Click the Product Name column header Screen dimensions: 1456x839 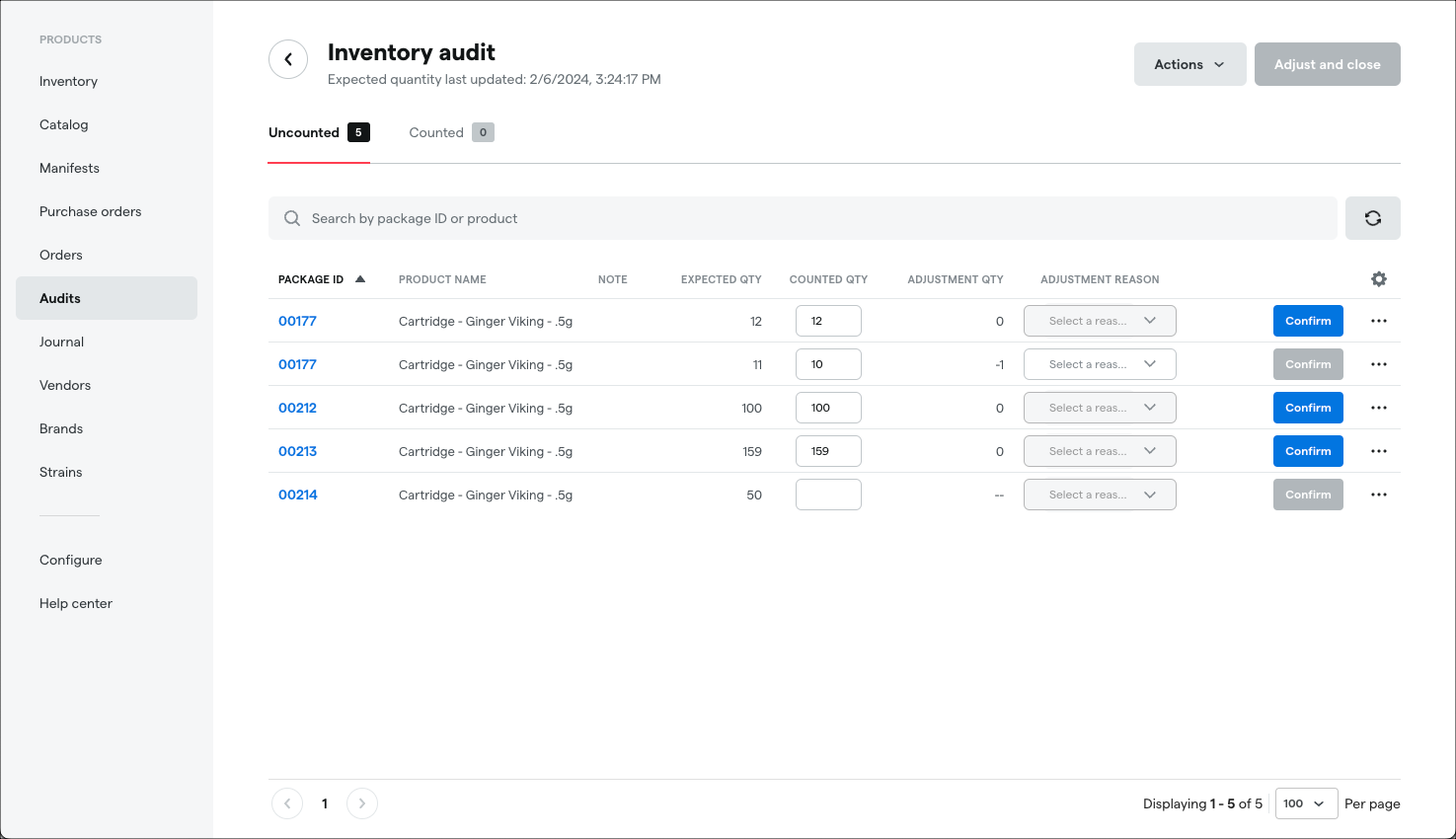442,279
